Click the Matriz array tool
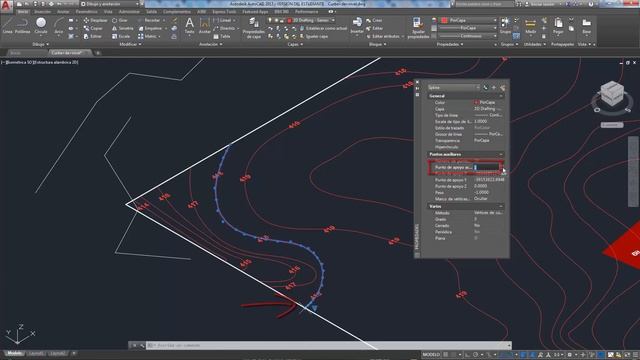 (148, 36)
